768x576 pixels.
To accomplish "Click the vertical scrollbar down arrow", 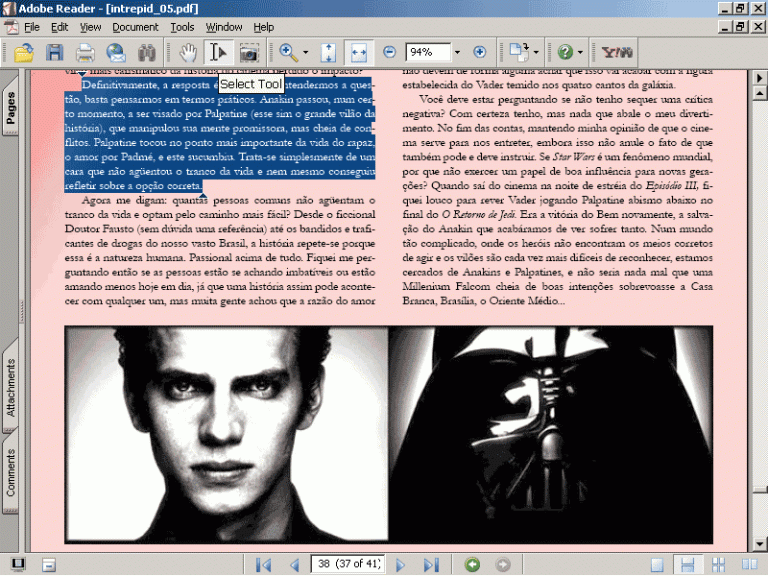I will point(759,543).
